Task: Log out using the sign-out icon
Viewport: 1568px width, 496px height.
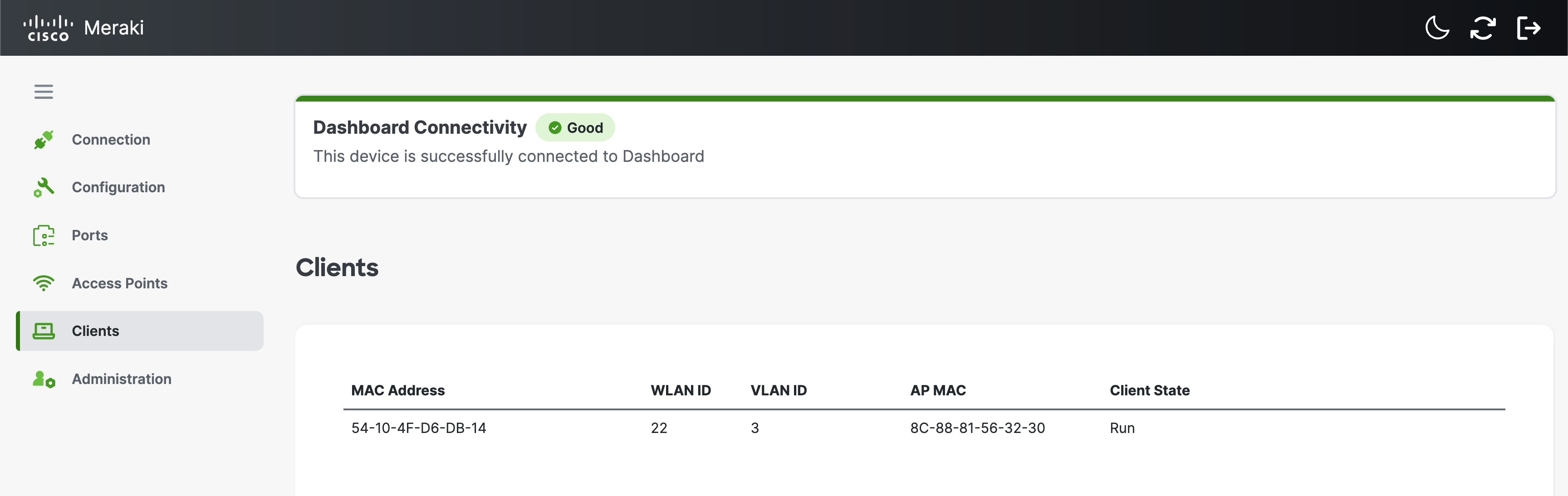Action: (1529, 28)
